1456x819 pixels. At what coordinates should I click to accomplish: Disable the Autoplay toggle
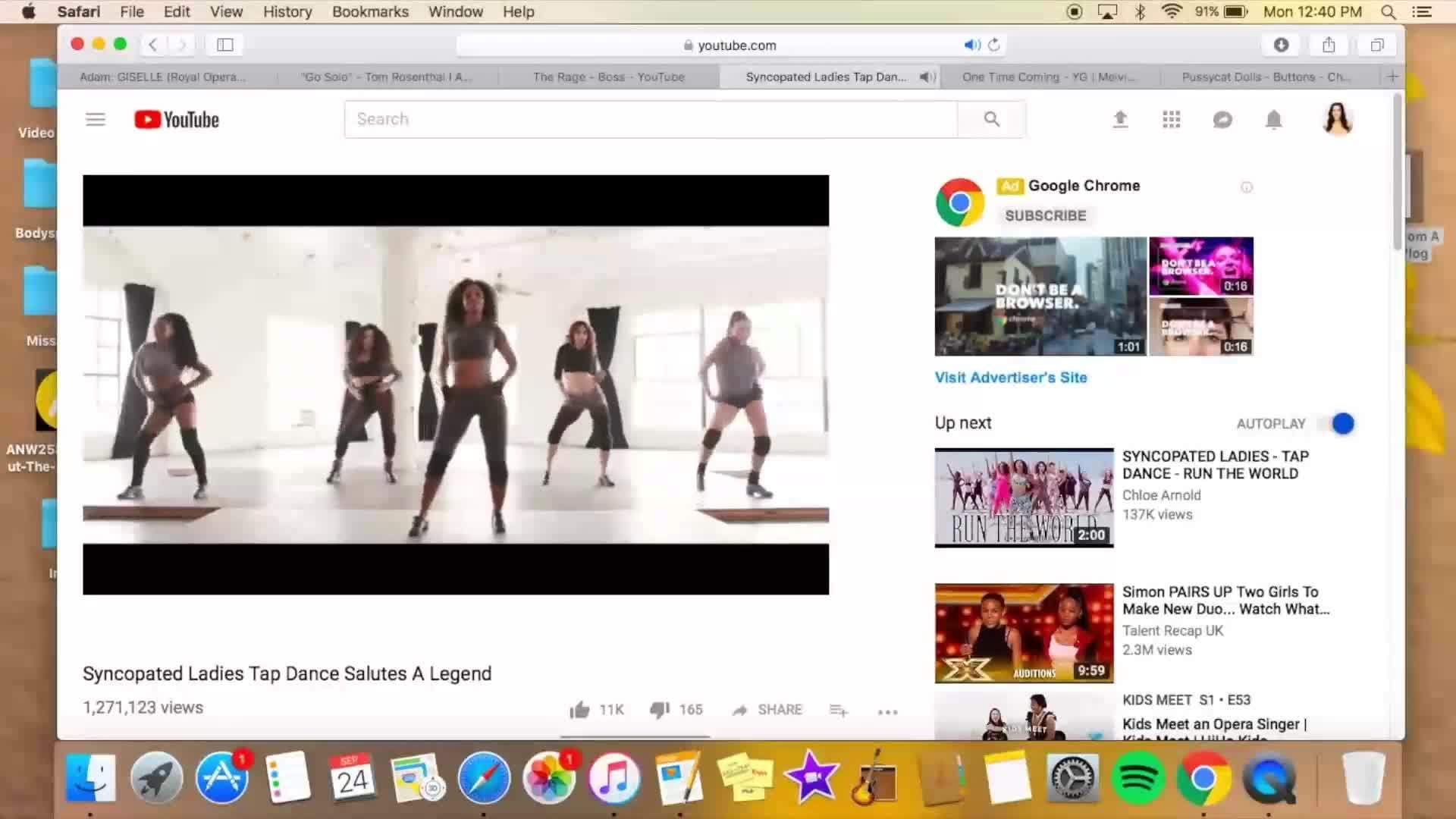click(x=1342, y=424)
